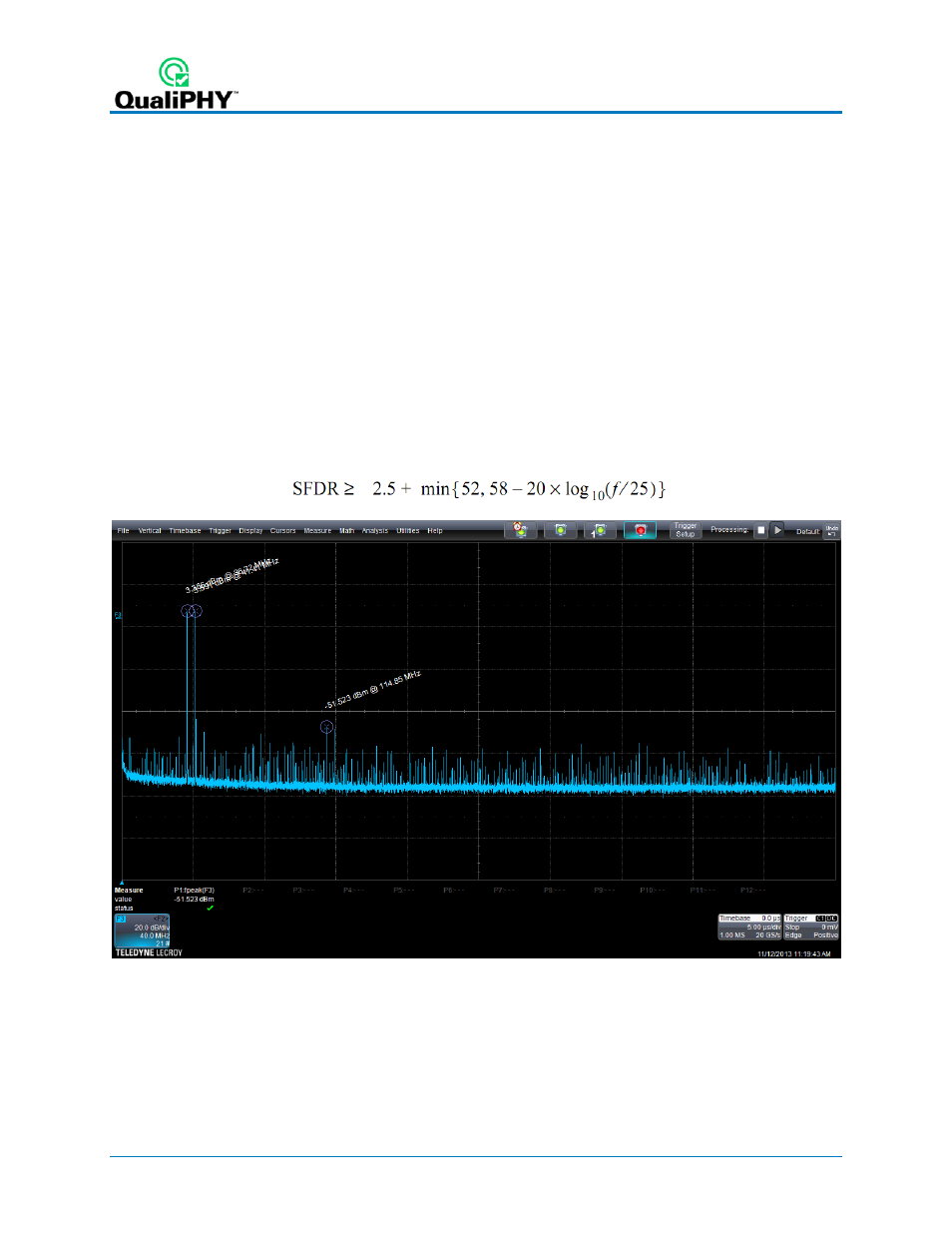Click the Teledyne LeCroy logo
Screen dimensions: 952x1233
149,952
